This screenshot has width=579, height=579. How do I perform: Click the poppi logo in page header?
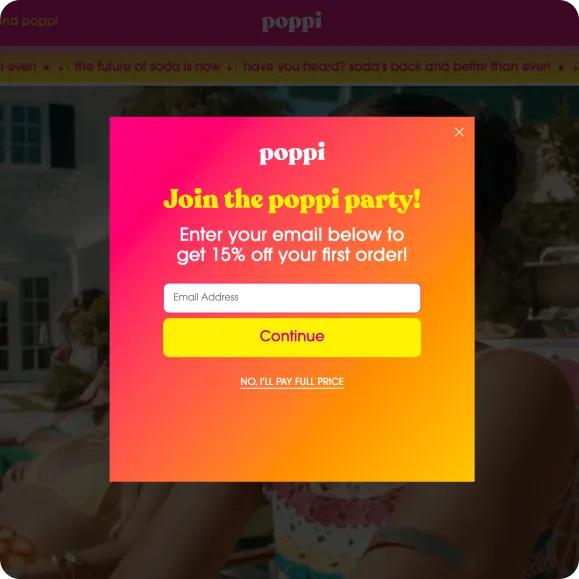(292, 21)
